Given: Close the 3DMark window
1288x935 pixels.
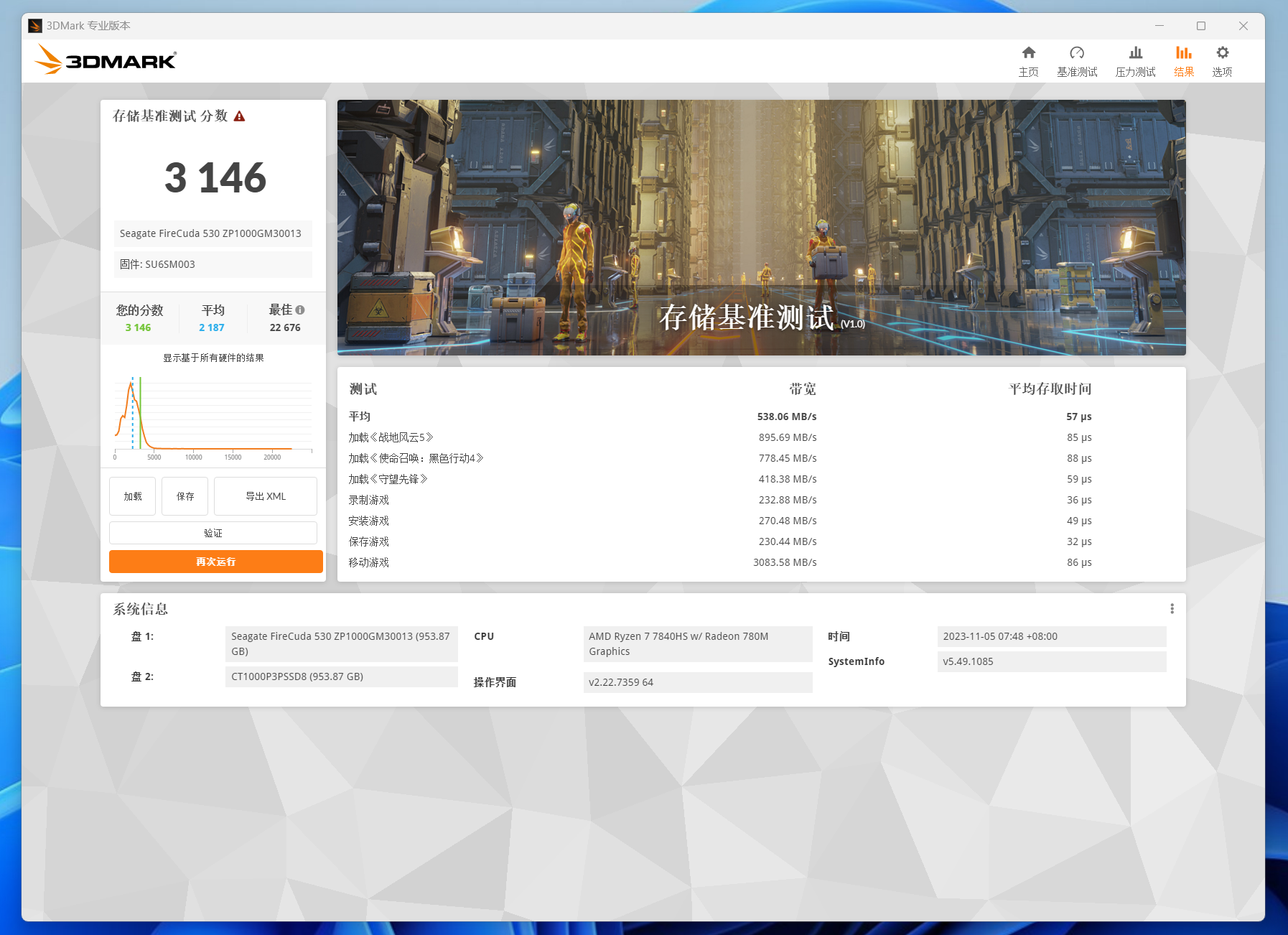Looking at the screenshot, I should point(1243,26).
